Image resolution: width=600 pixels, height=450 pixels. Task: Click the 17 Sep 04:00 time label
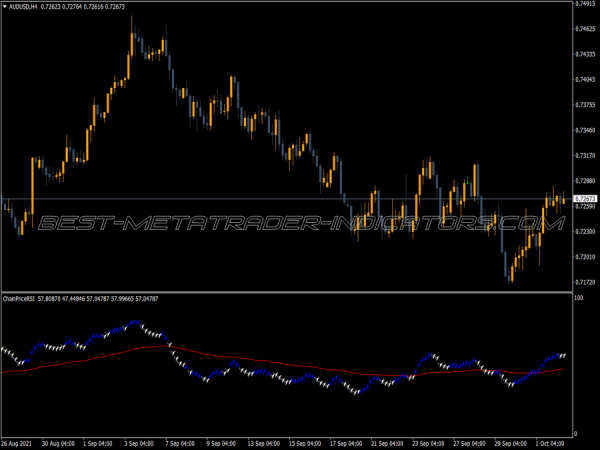346,444
